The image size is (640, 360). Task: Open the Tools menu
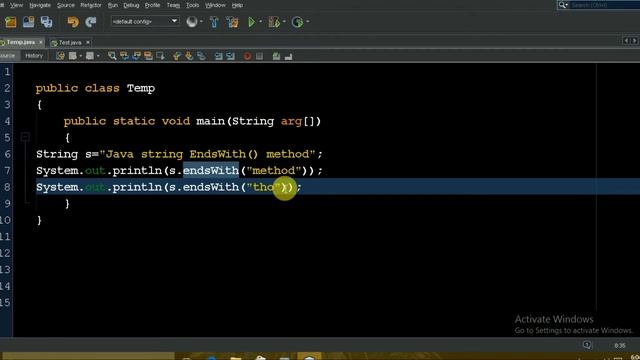coord(192,5)
